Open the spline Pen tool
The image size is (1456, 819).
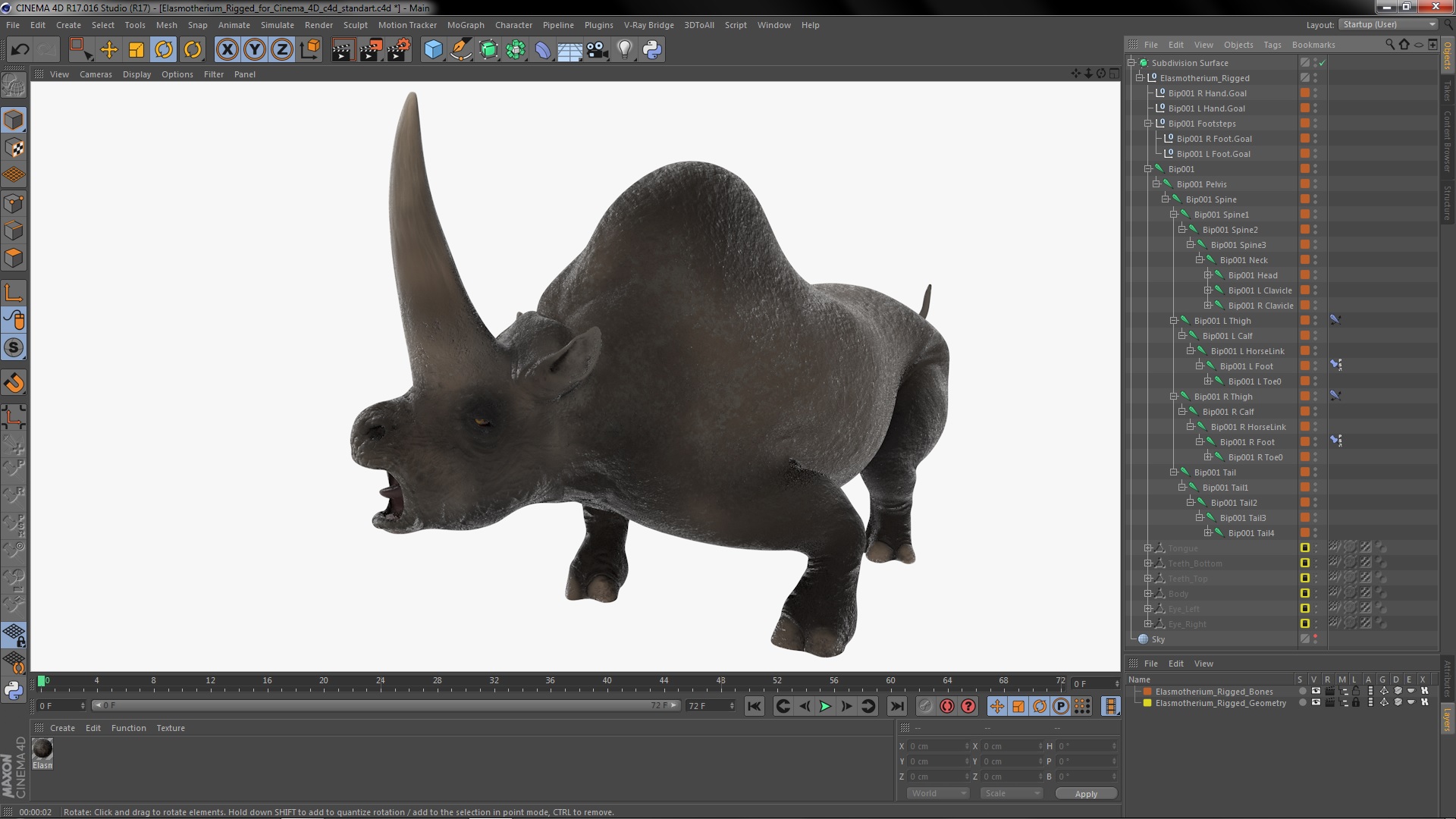(x=460, y=50)
